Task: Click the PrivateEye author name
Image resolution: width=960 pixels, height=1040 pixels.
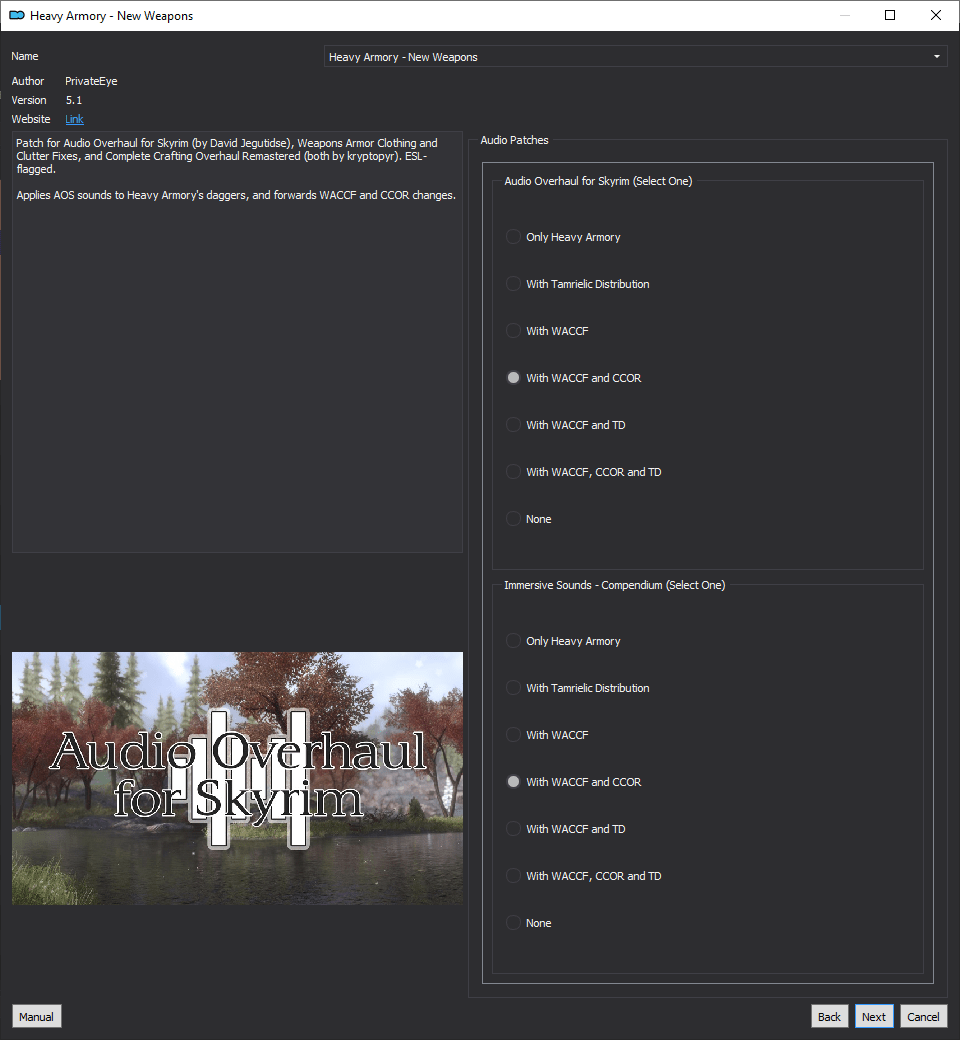Action: [x=91, y=81]
